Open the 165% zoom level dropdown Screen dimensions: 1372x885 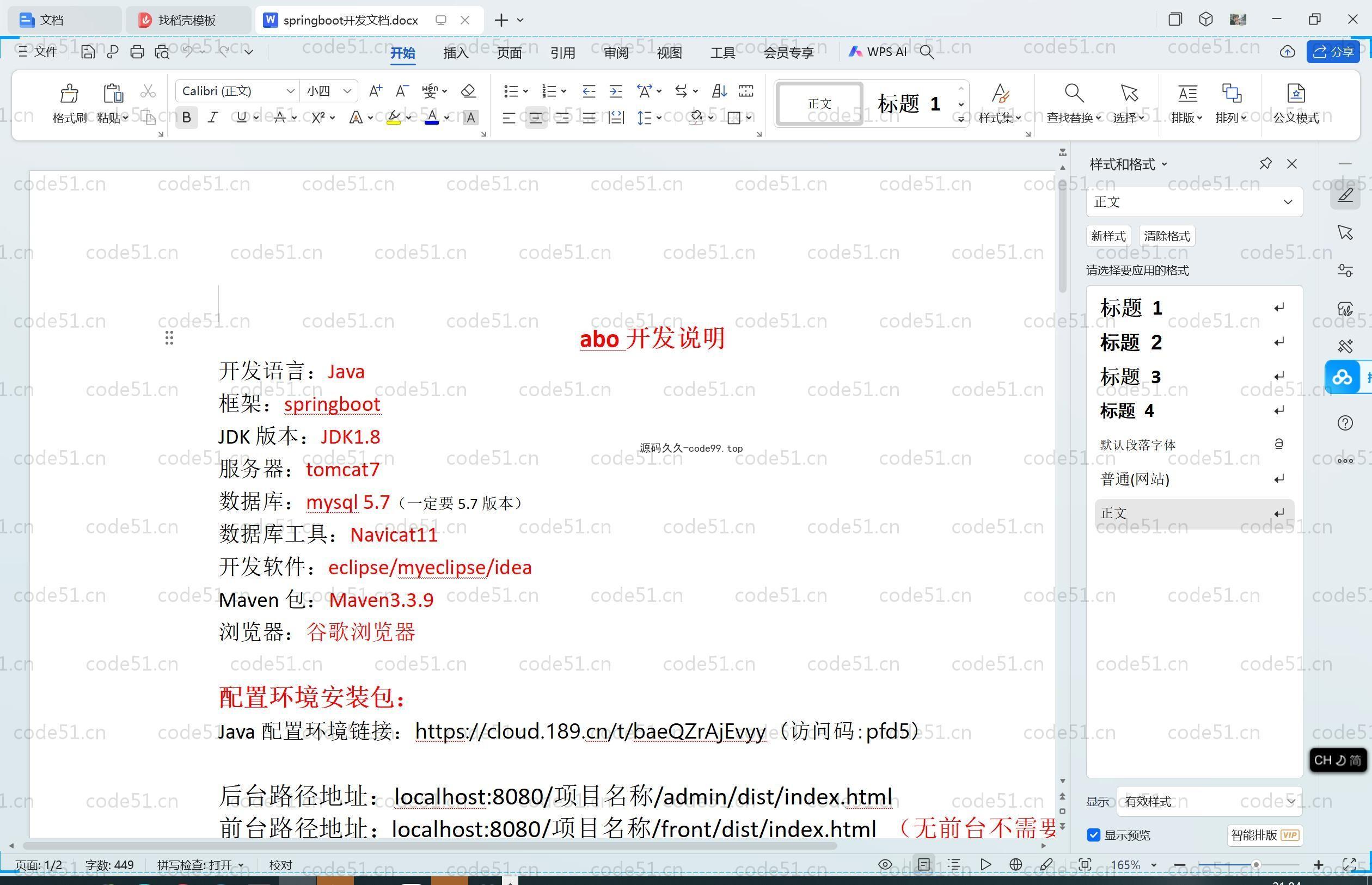(x=1153, y=865)
